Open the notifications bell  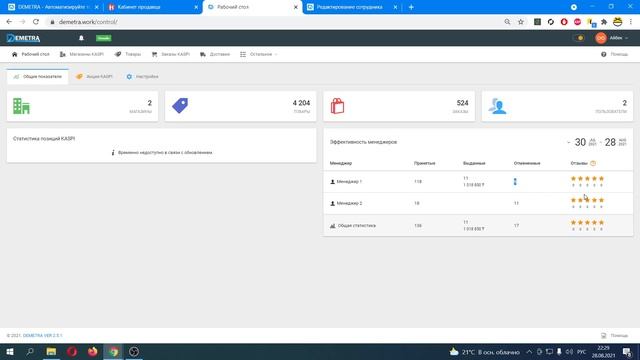point(81,38)
